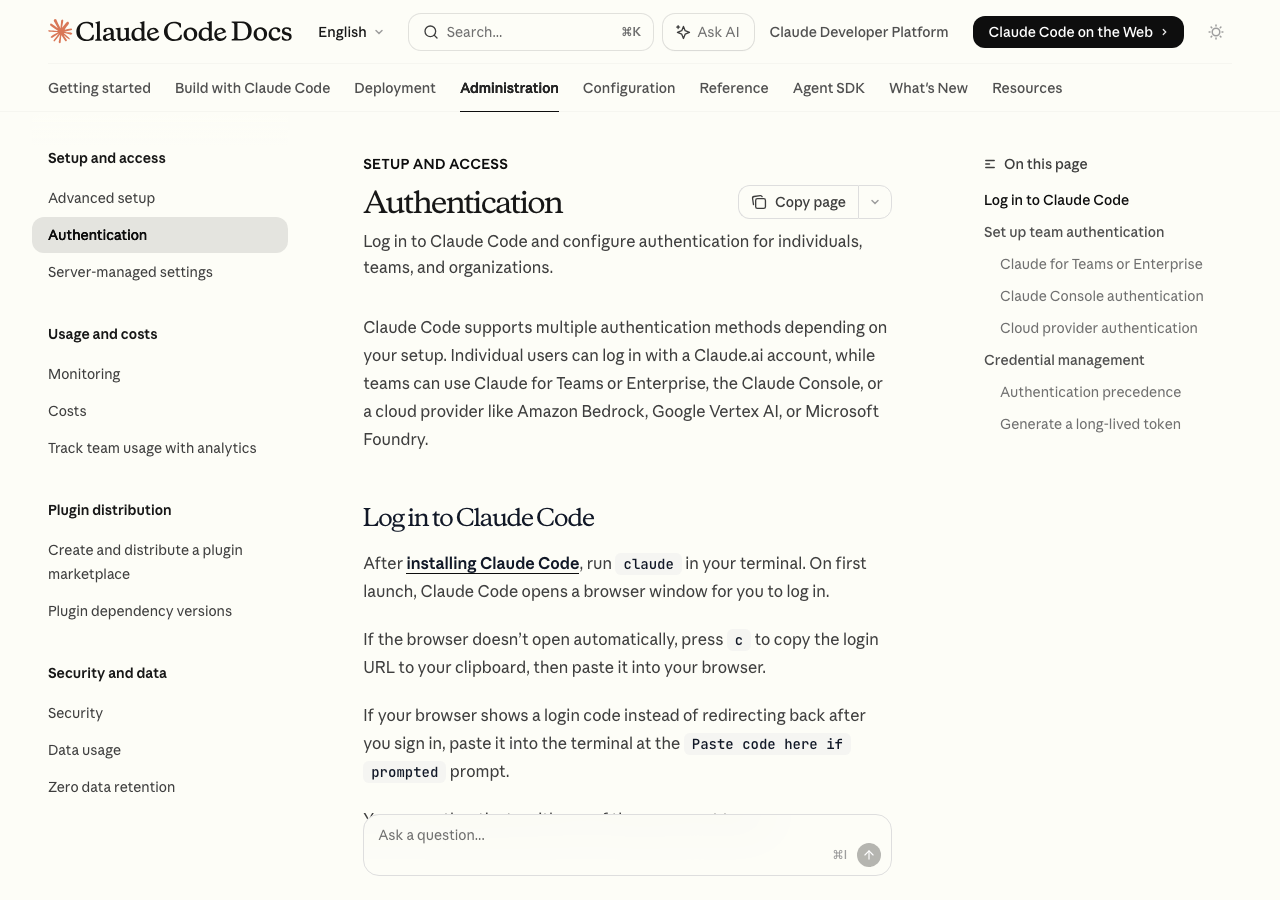Open Server-managed settings in sidebar
The image size is (1280, 900).
point(130,272)
